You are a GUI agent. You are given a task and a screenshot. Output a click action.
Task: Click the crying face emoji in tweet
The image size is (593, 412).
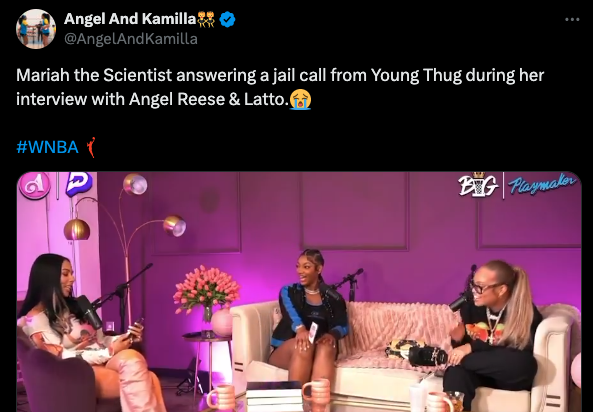[300, 100]
